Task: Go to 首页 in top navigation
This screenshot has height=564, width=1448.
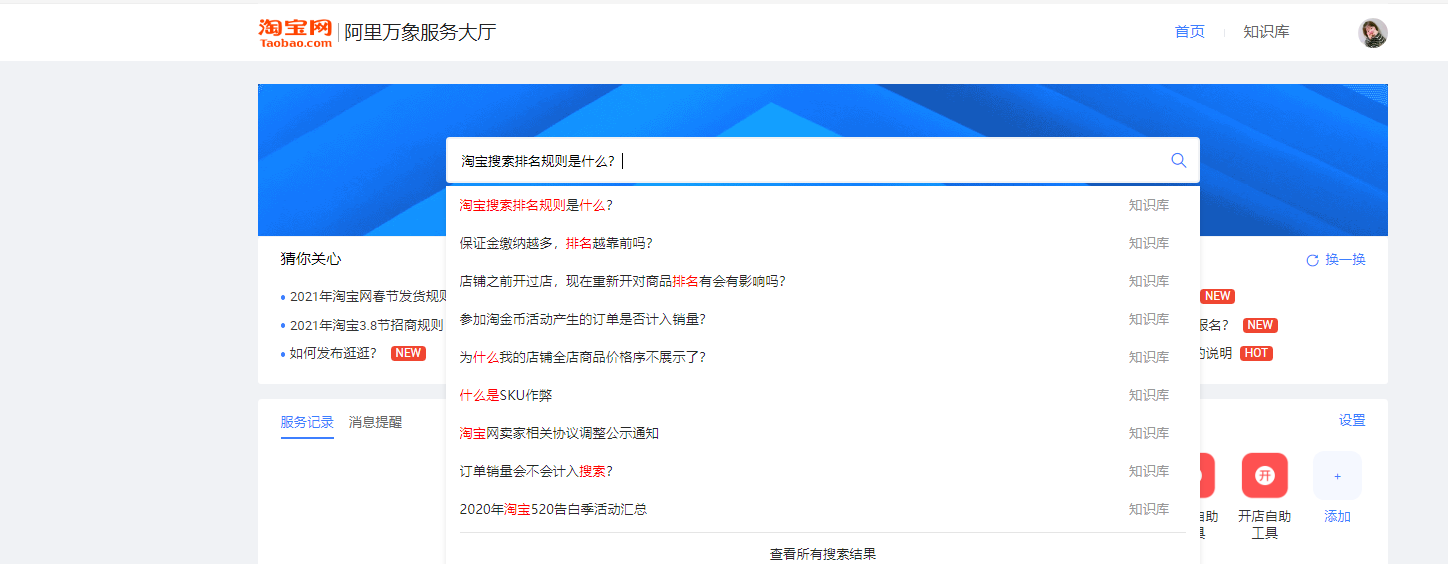Action: (x=1189, y=32)
